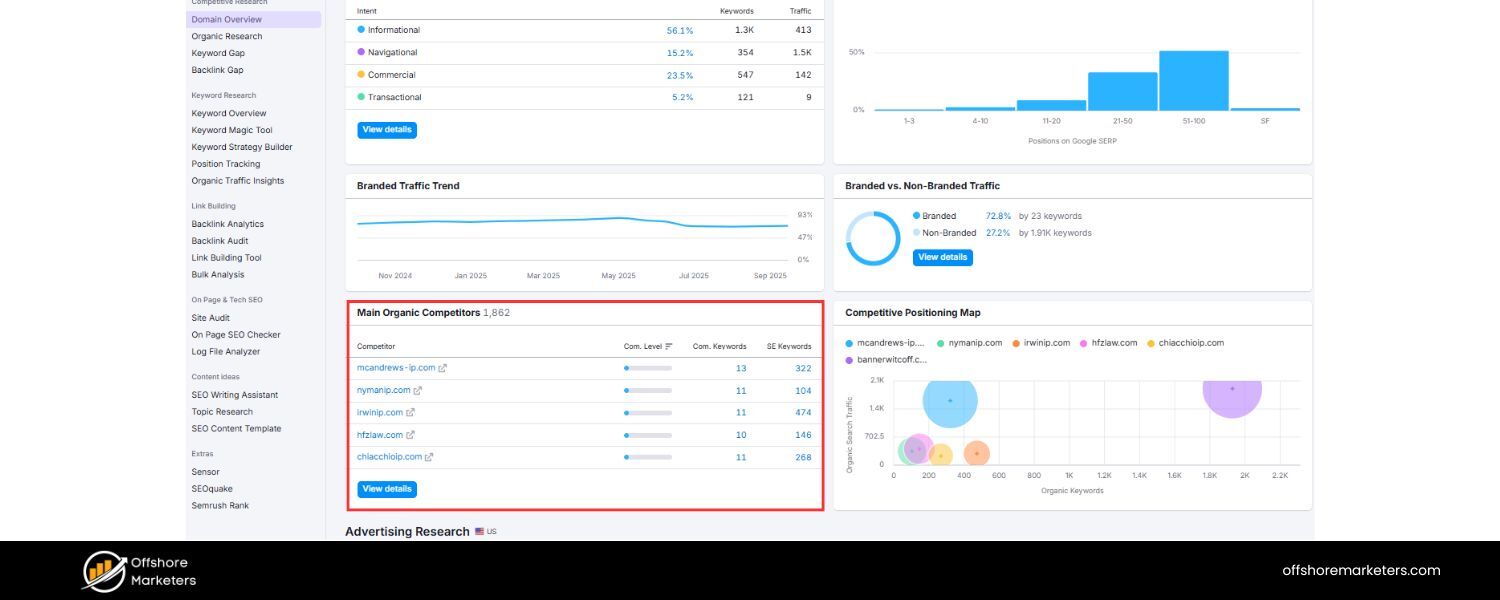Go to Keyword Magic Tool
The height and width of the screenshot is (600, 1500).
[x=232, y=130]
